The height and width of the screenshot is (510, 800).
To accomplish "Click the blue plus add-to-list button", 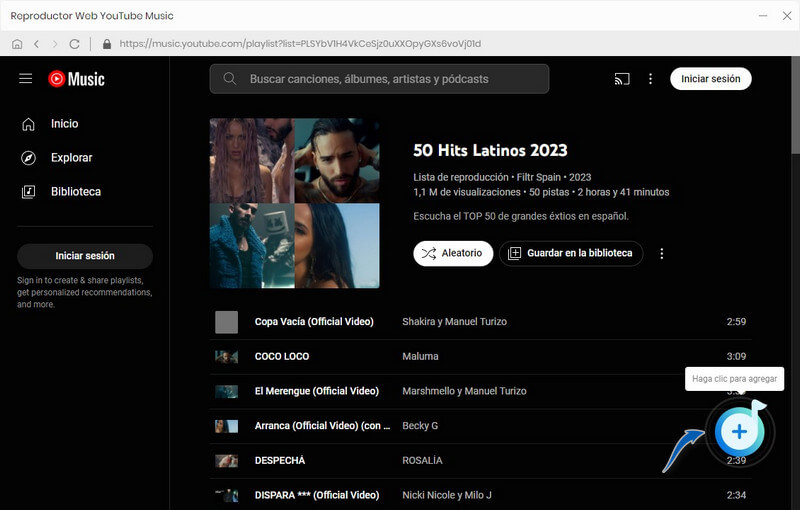I will [739, 432].
